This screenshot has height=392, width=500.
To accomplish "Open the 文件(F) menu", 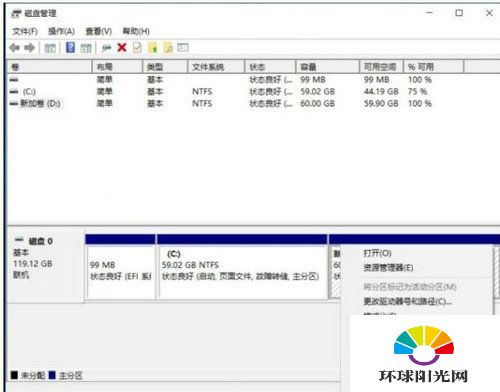I will tap(25, 31).
